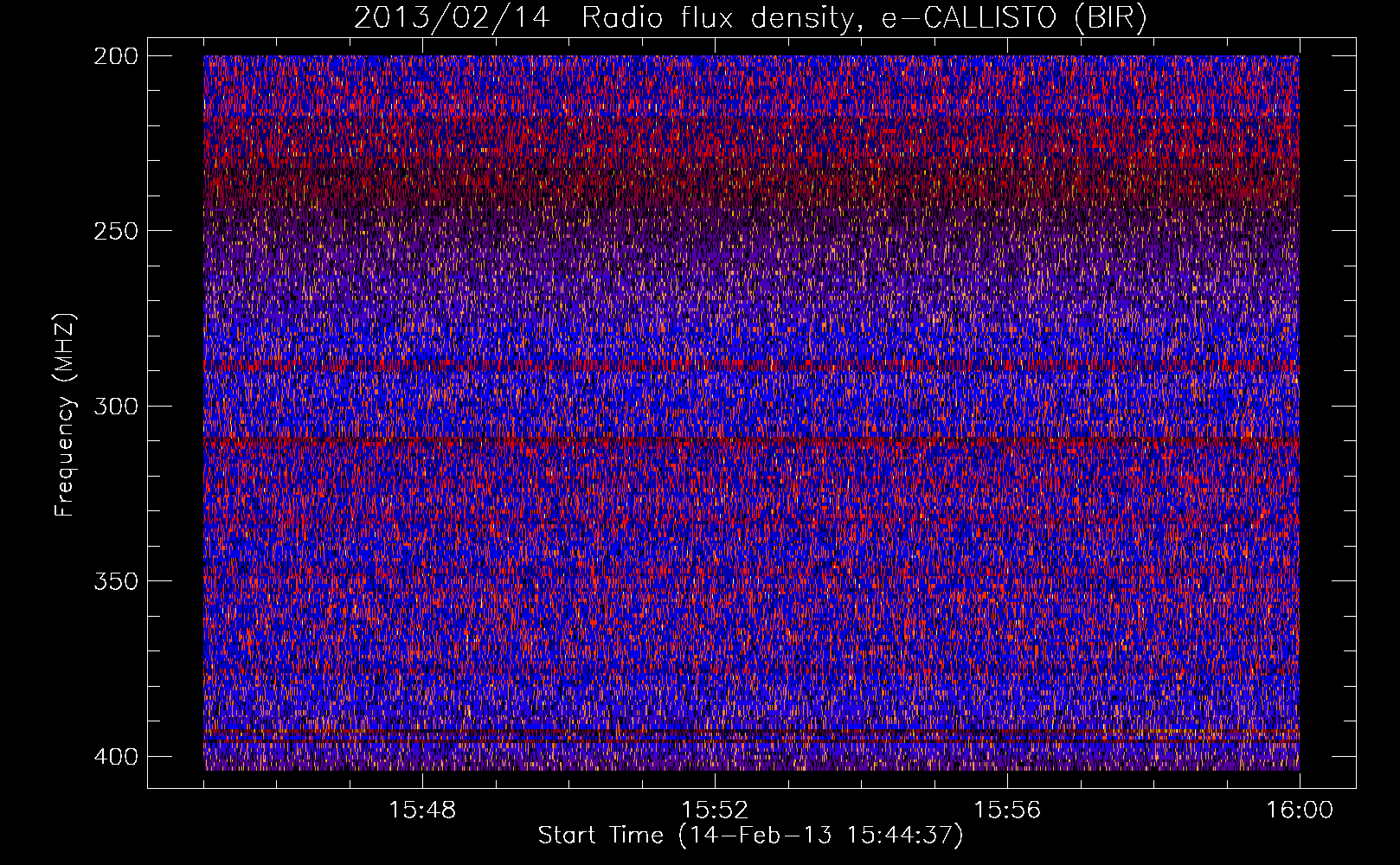Click the 'Start Time (14-Feb-13 15:44:37)' label
Screen dimensions: 1400x865
coord(750,836)
